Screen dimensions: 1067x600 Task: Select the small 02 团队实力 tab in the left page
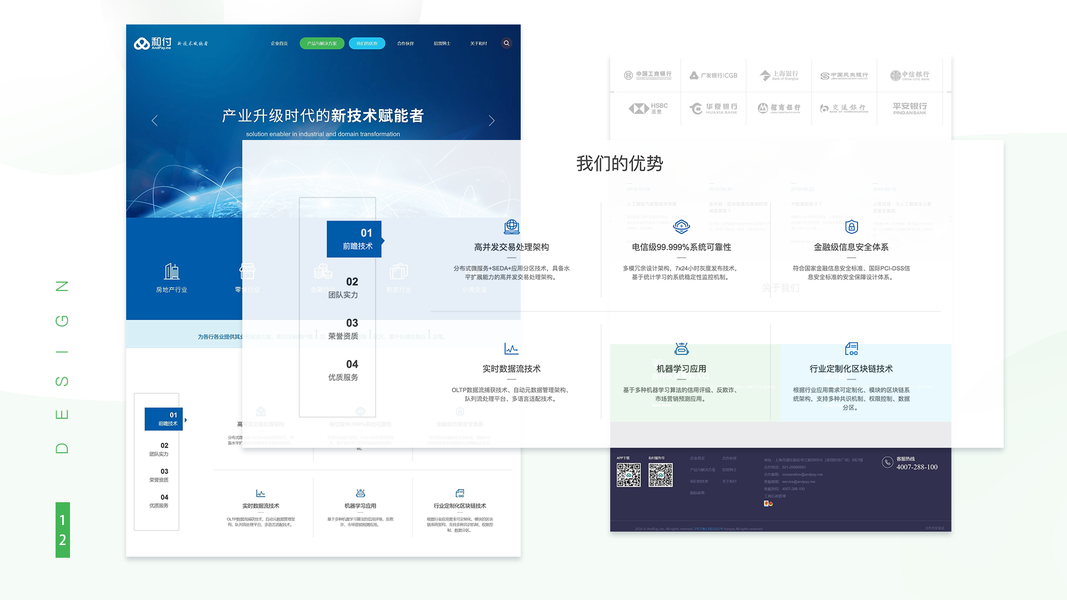159,449
